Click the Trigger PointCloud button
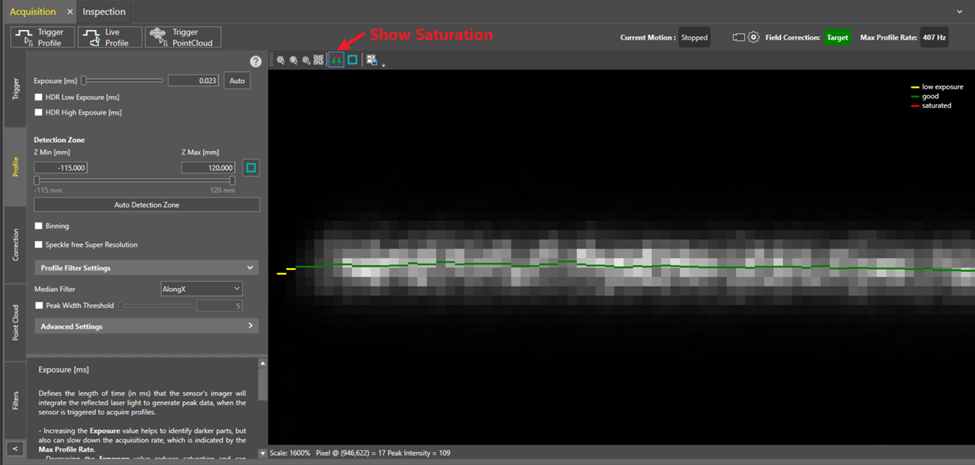The width and height of the screenshot is (975, 465). coord(183,37)
